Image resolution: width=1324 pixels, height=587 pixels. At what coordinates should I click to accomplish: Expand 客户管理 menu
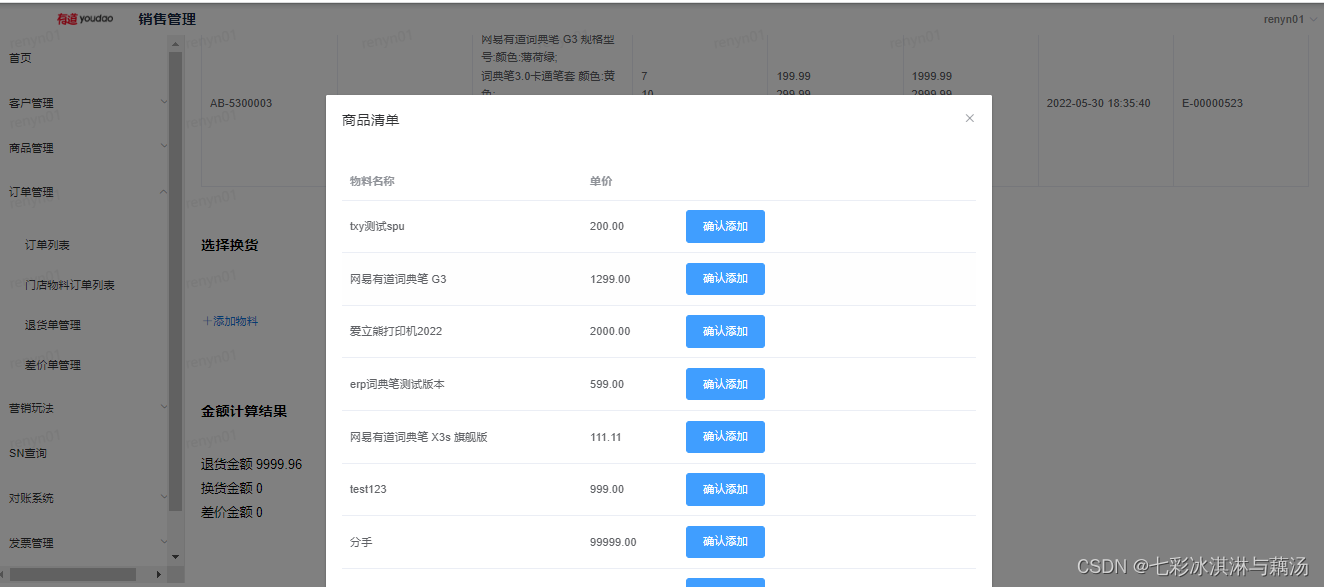(84, 103)
